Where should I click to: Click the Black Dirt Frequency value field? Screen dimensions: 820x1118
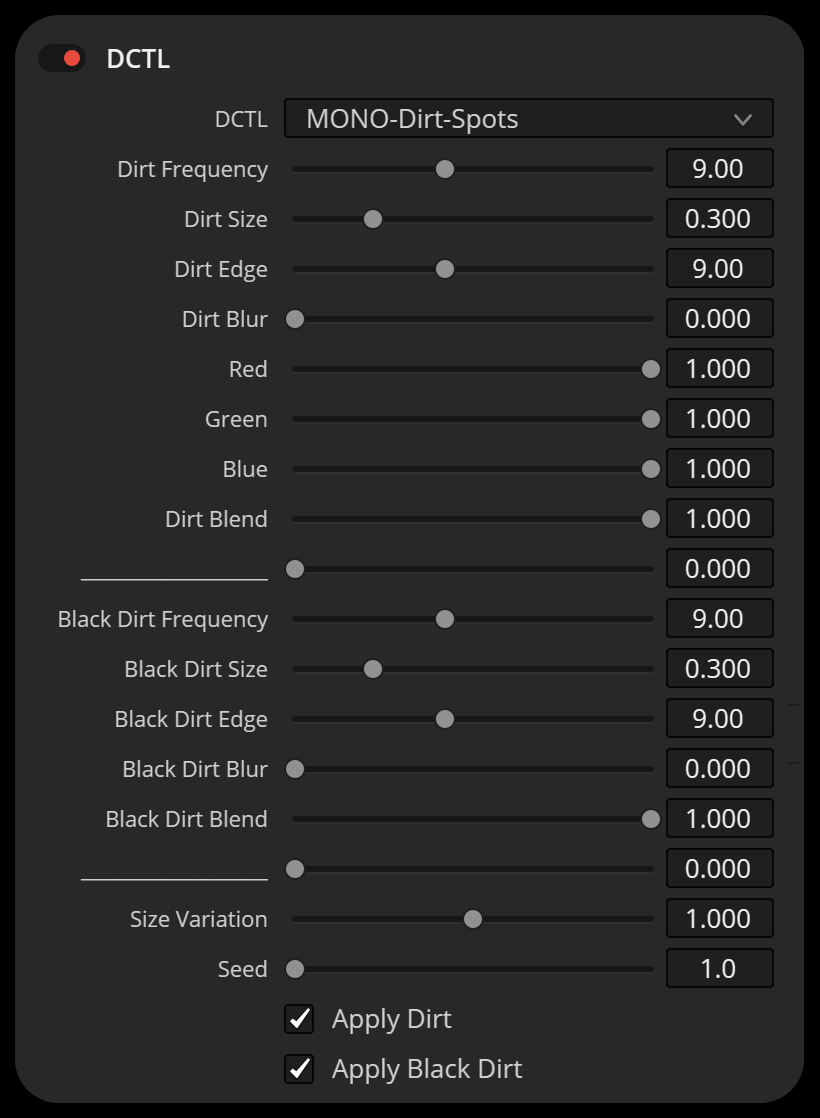(x=719, y=619)
